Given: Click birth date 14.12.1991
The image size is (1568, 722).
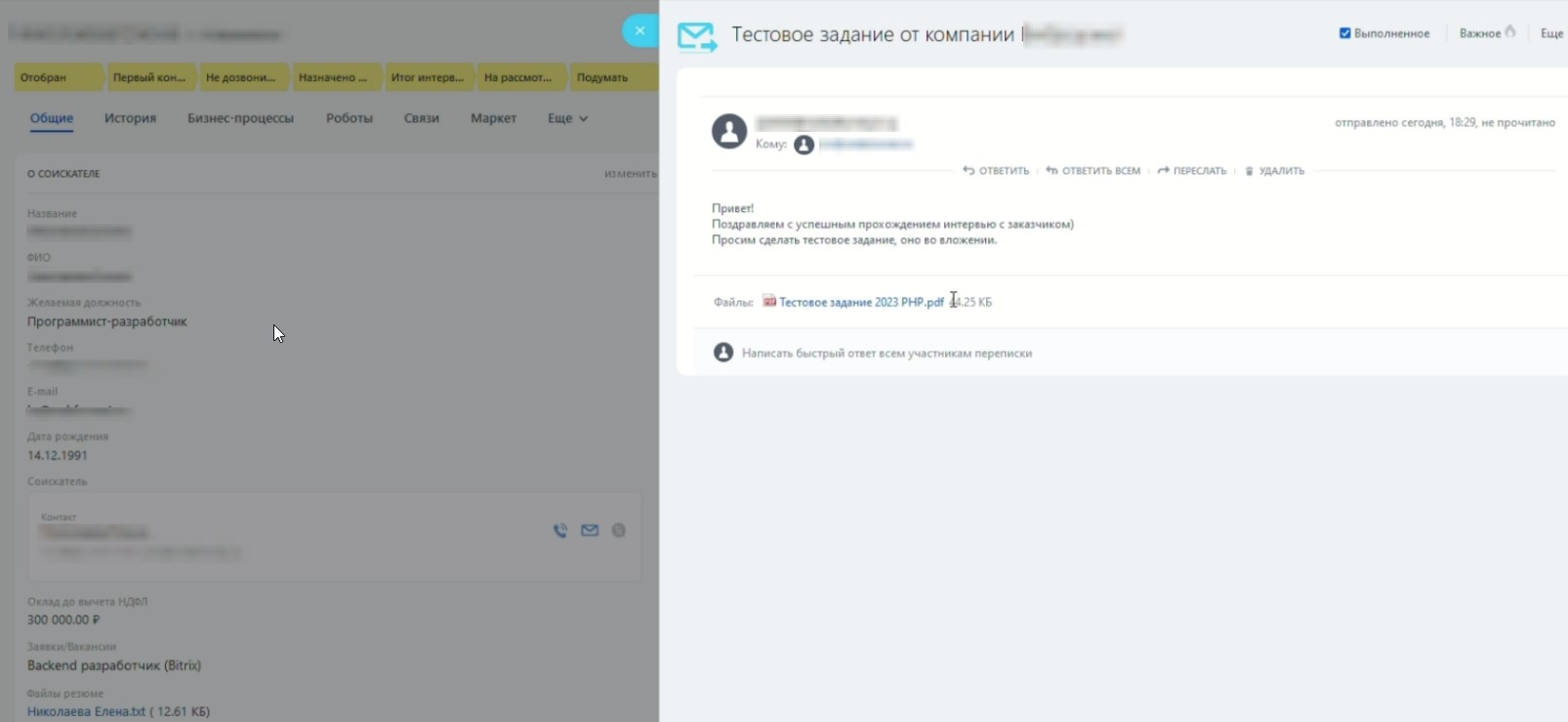Looking at the screenshot, I should coord(58,455).
